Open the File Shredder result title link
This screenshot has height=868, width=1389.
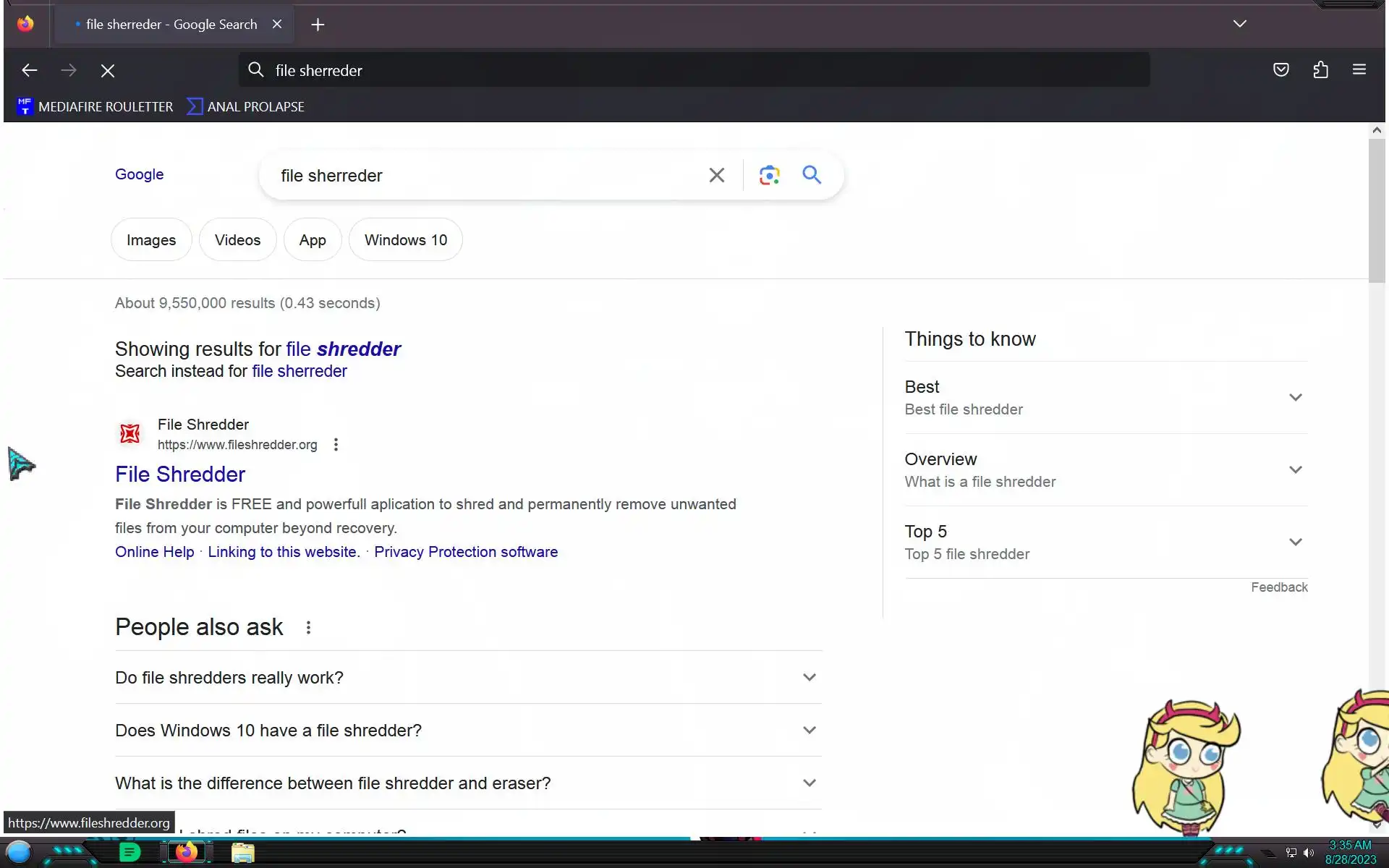point(180,475)
